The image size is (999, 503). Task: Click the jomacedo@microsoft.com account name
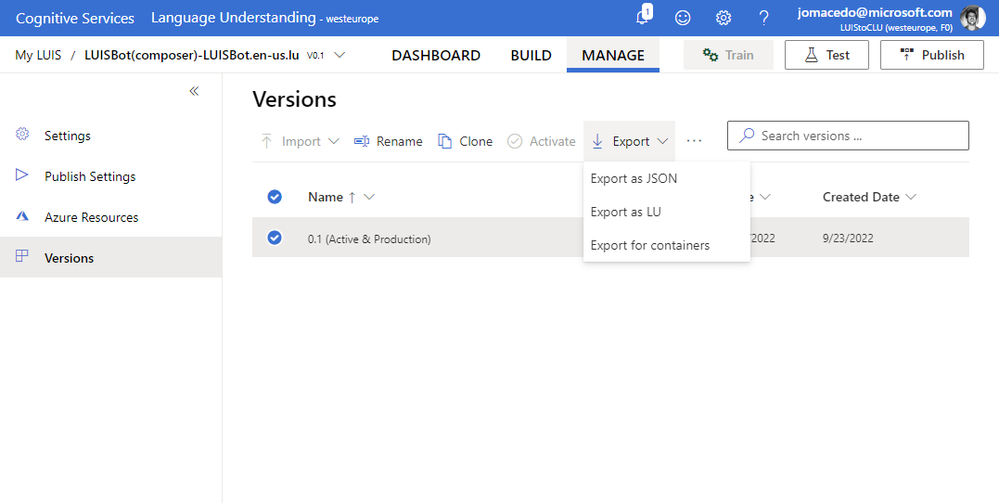[875, 12]
